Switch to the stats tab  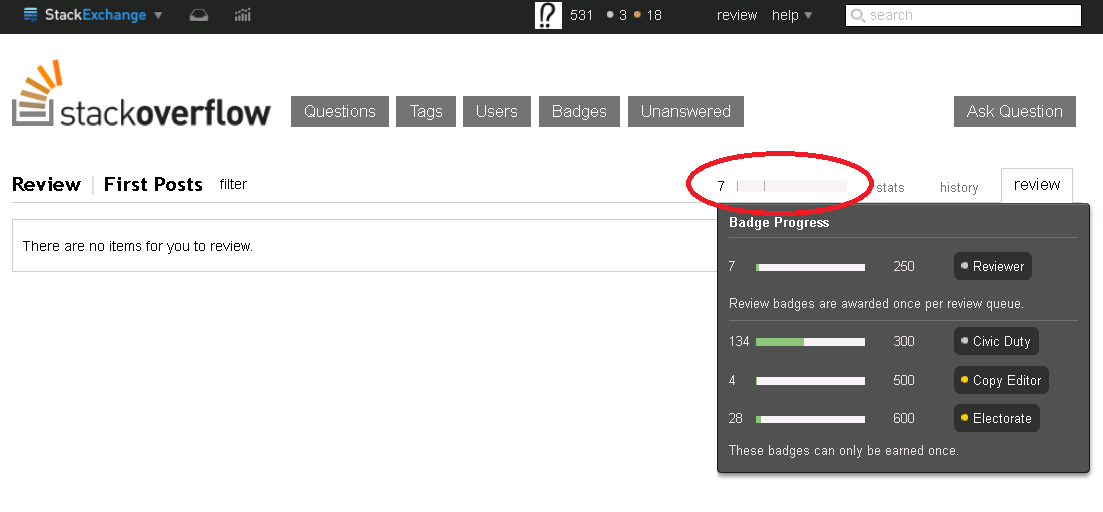pos(891,188)
